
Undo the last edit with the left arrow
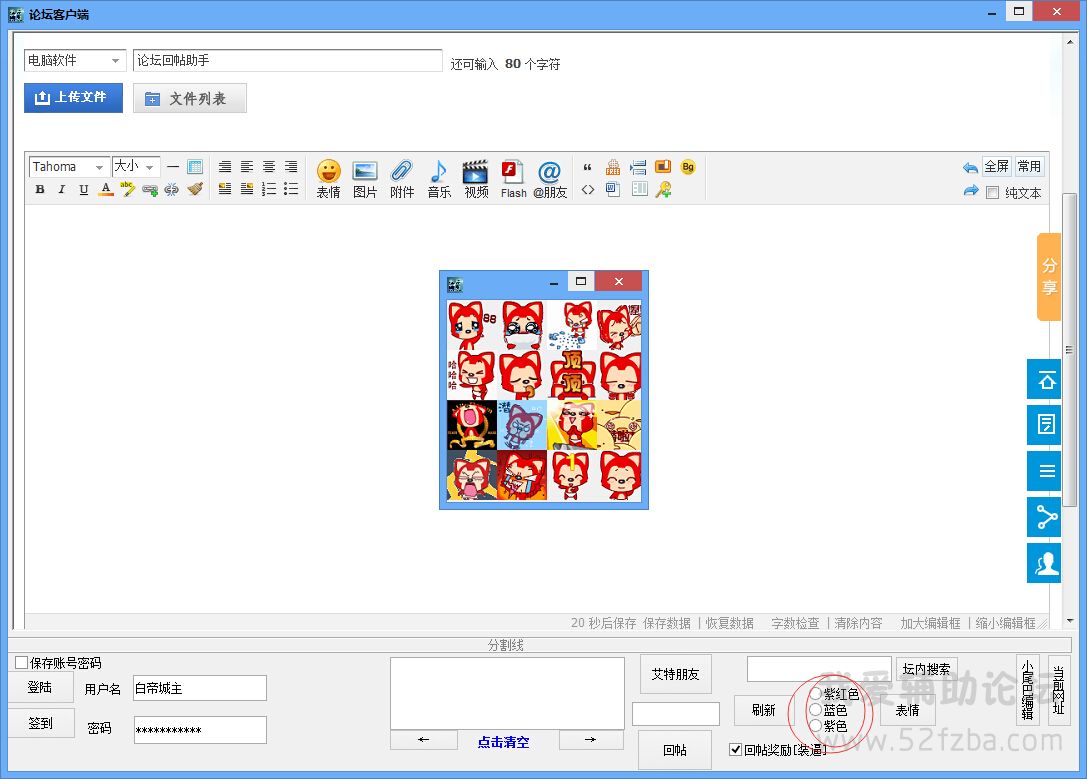[971, 167]
